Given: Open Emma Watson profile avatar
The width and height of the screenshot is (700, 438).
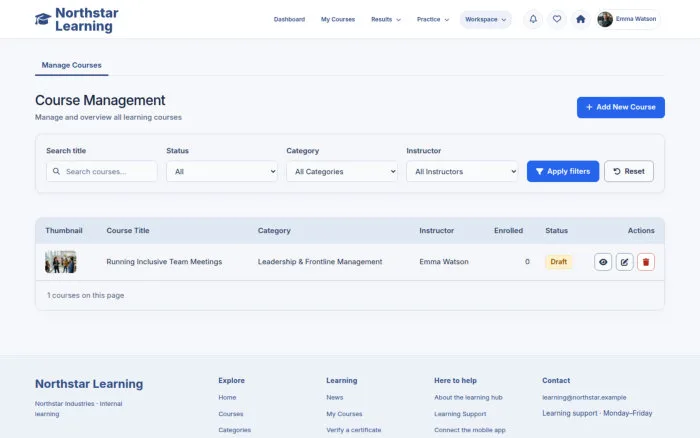Looking at the screenshot, I should tap(605, 19).
